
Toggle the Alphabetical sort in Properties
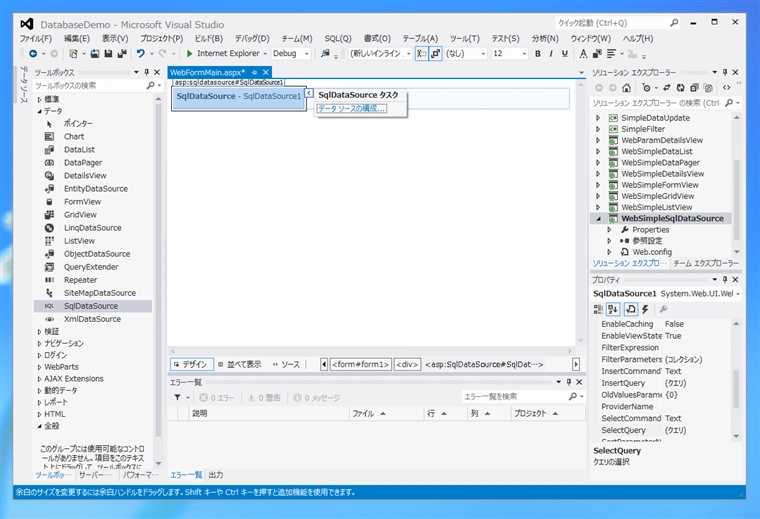pyautogui.click(x=613, y=309)
